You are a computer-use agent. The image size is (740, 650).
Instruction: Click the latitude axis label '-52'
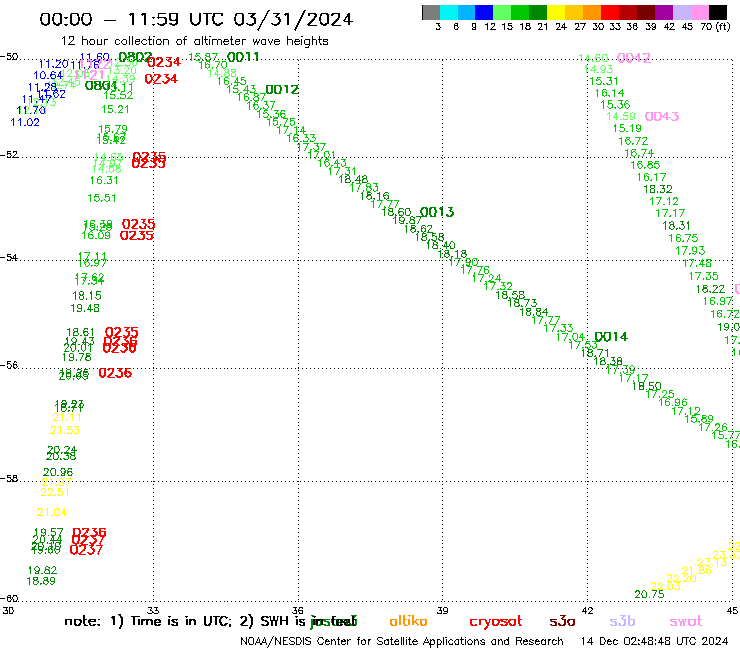click(x=9, y=155)
